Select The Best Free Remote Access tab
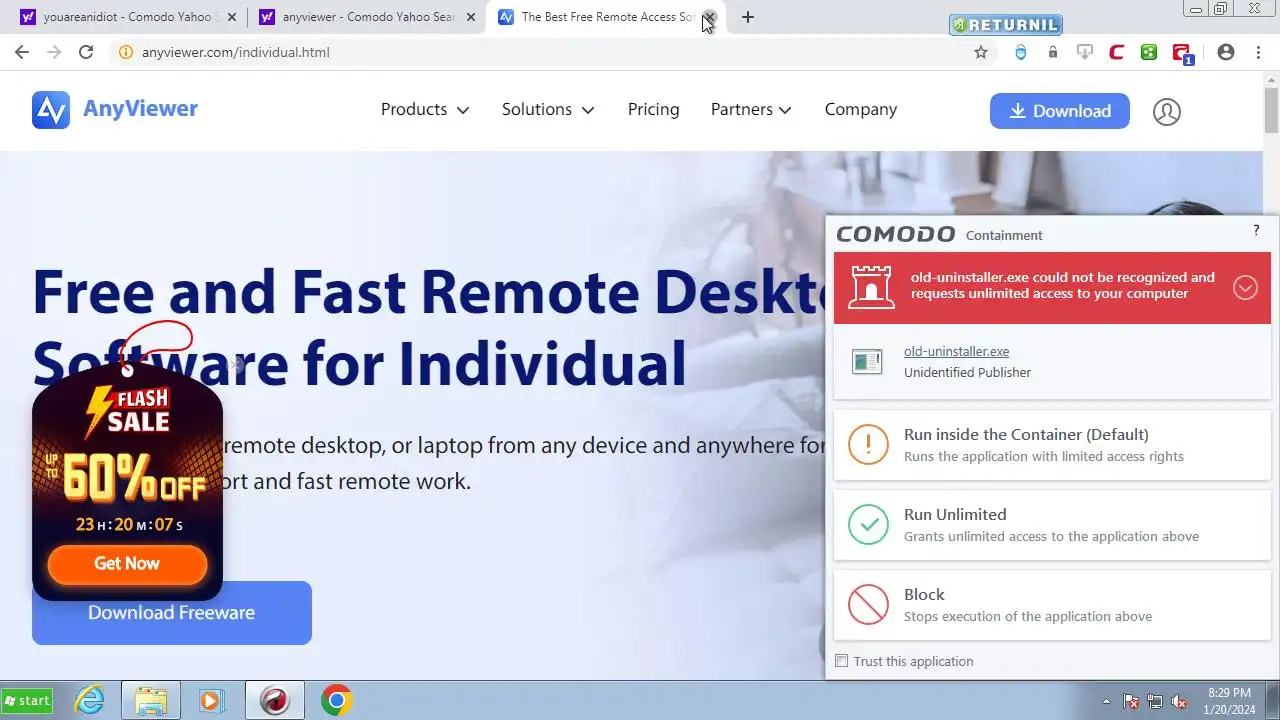This screenshot has height=720, width=1280. (x=605, y=17)
